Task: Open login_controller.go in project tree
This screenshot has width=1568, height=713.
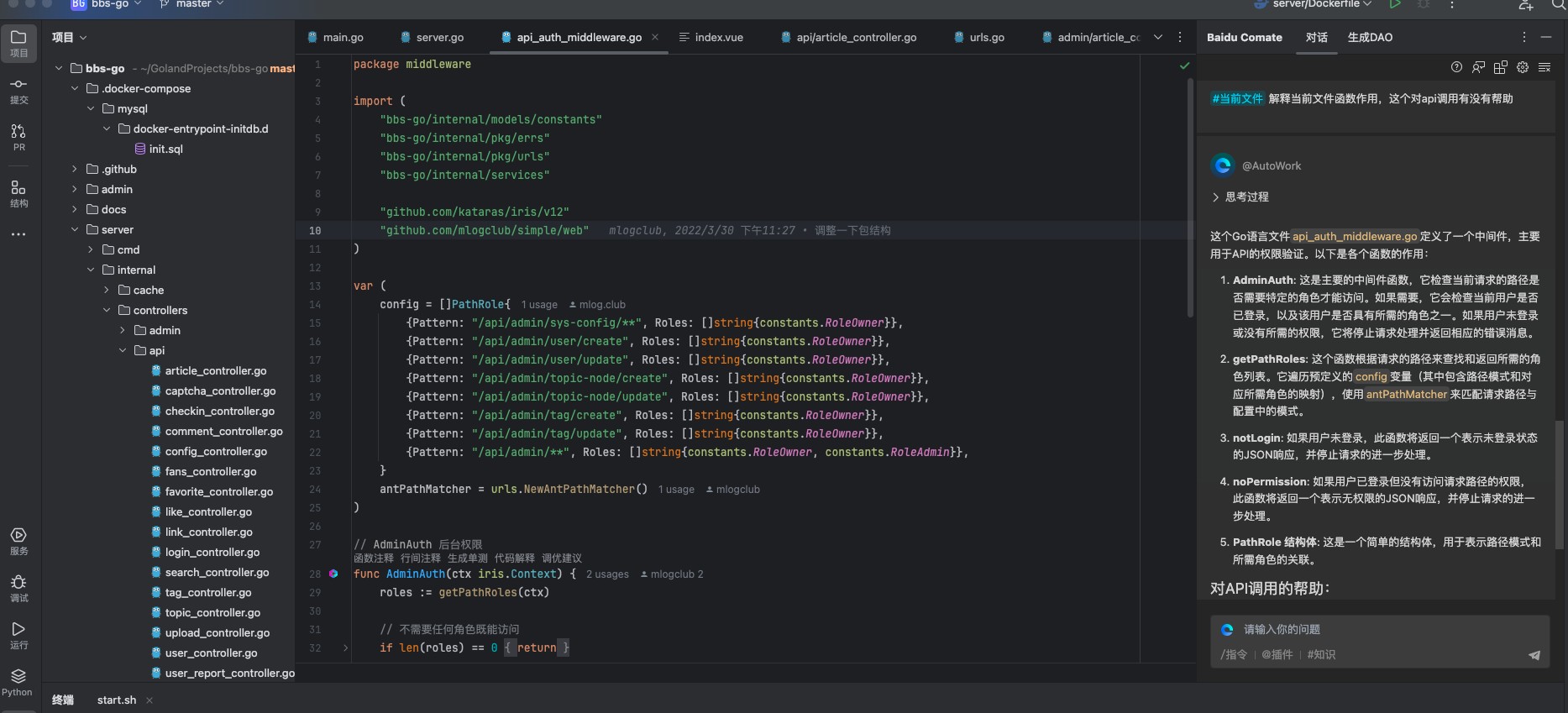Action: coord(205,552)
